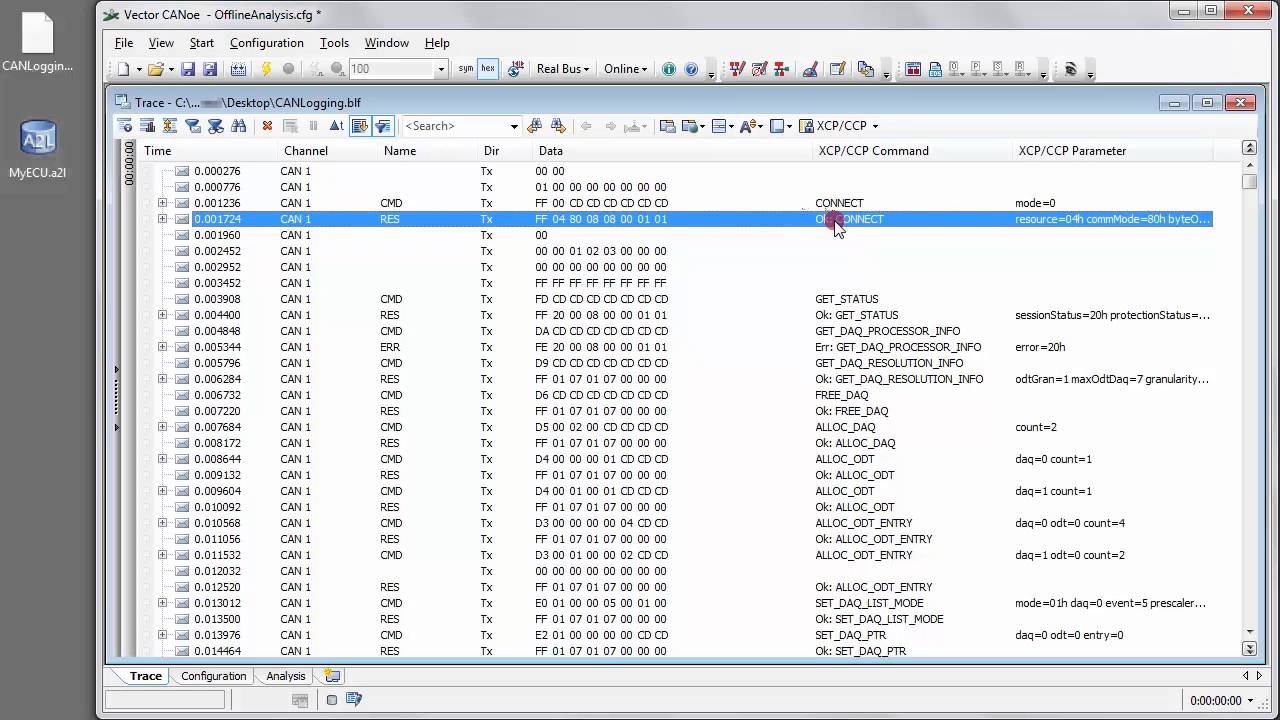Click the red network pencil icon
The width and height of the screenshot is (1280, 720).
click(x=737, y=69)
